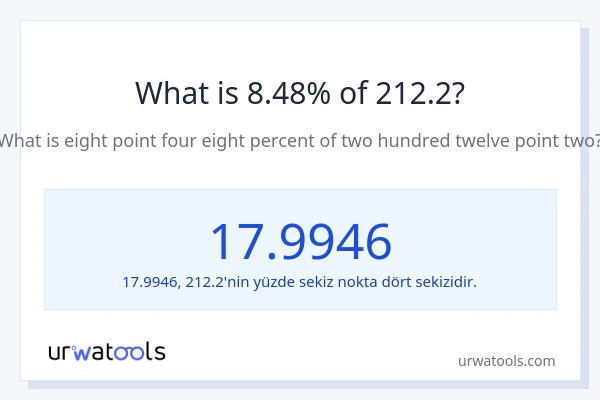The width and height of the screenshot is (600, 400).
Task: Click the large result number 17.9946
Action: pyautogui.click(x=300, y=241)
